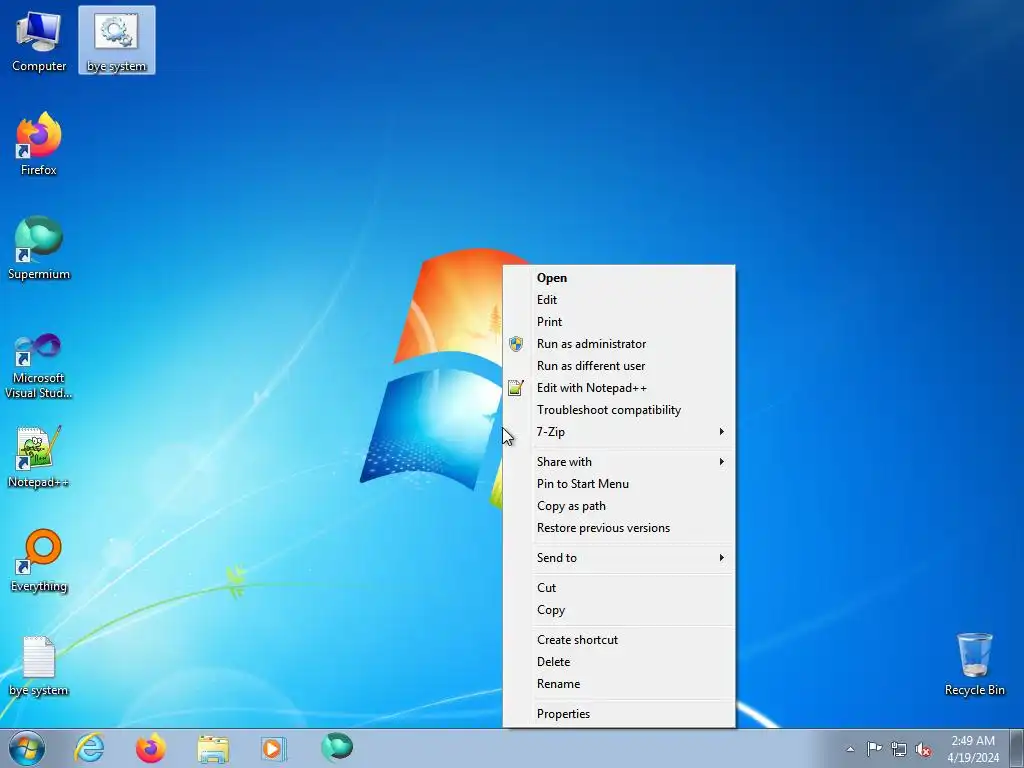This screenshot has height=768, width=1024.
Task: Expand the Send to submenu
Action: pos(618,558)
